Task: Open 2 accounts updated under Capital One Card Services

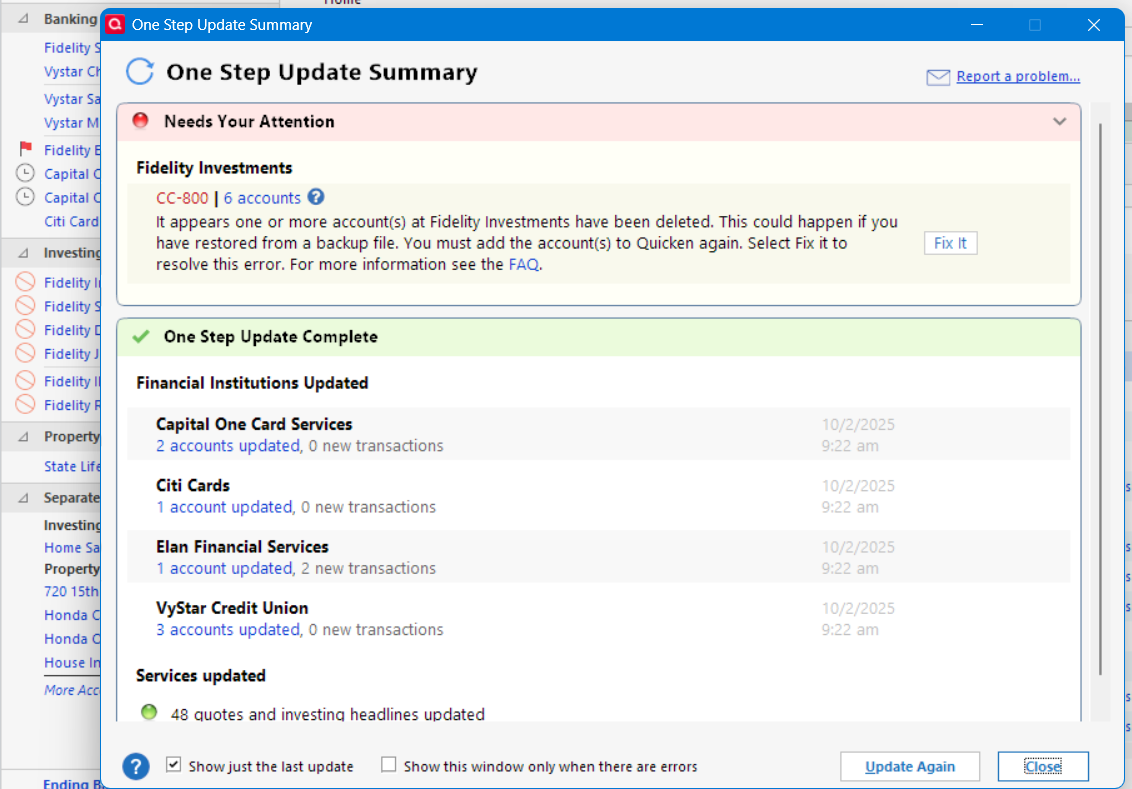Action: (x=227, y=446)
